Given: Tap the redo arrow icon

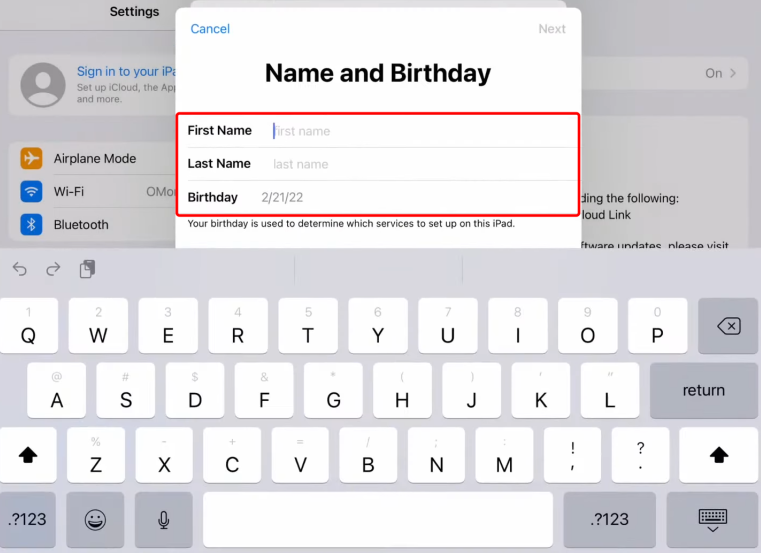Looking at the screenshot, I should (53, 268).
